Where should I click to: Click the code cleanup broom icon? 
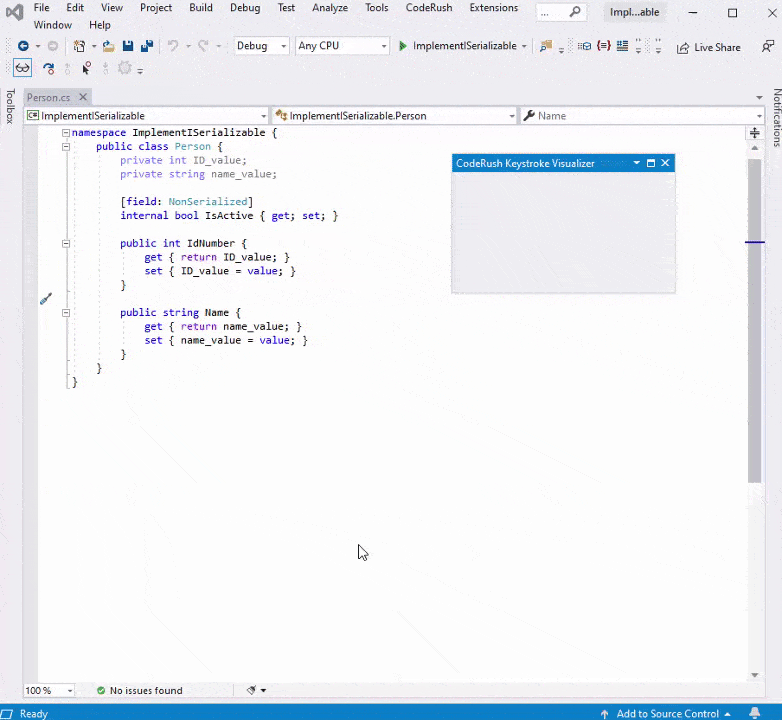[252, 690]
